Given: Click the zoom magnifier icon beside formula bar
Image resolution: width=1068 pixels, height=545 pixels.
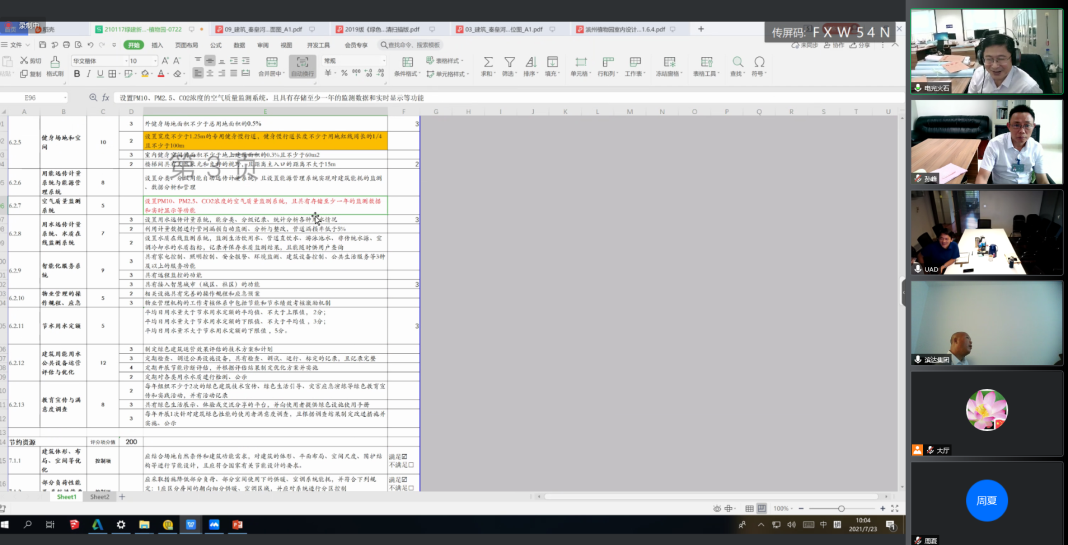Looking at the screenshot, I should point(93,98).
